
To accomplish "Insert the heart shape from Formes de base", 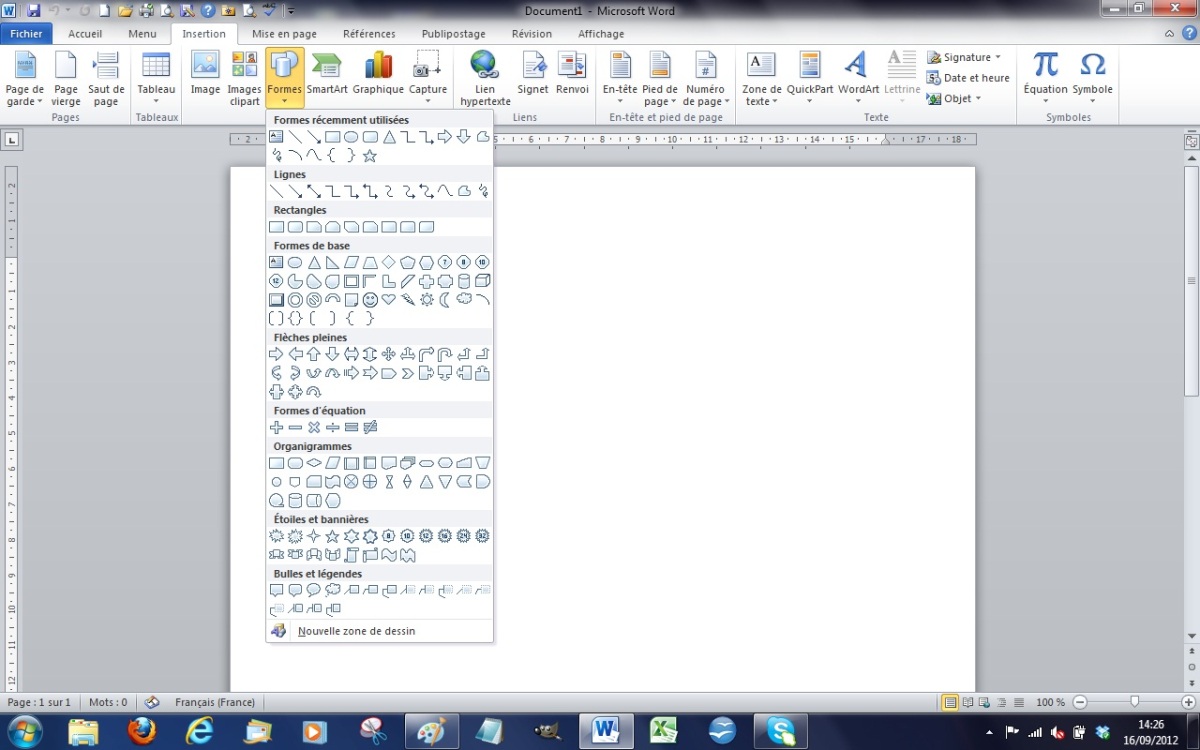I will [x=389, y=300].
